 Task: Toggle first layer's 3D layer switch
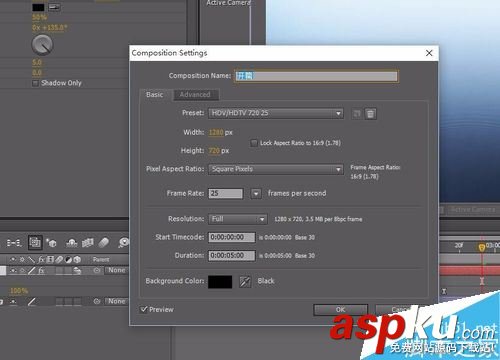pyautogui.click(x=77, y=271)
